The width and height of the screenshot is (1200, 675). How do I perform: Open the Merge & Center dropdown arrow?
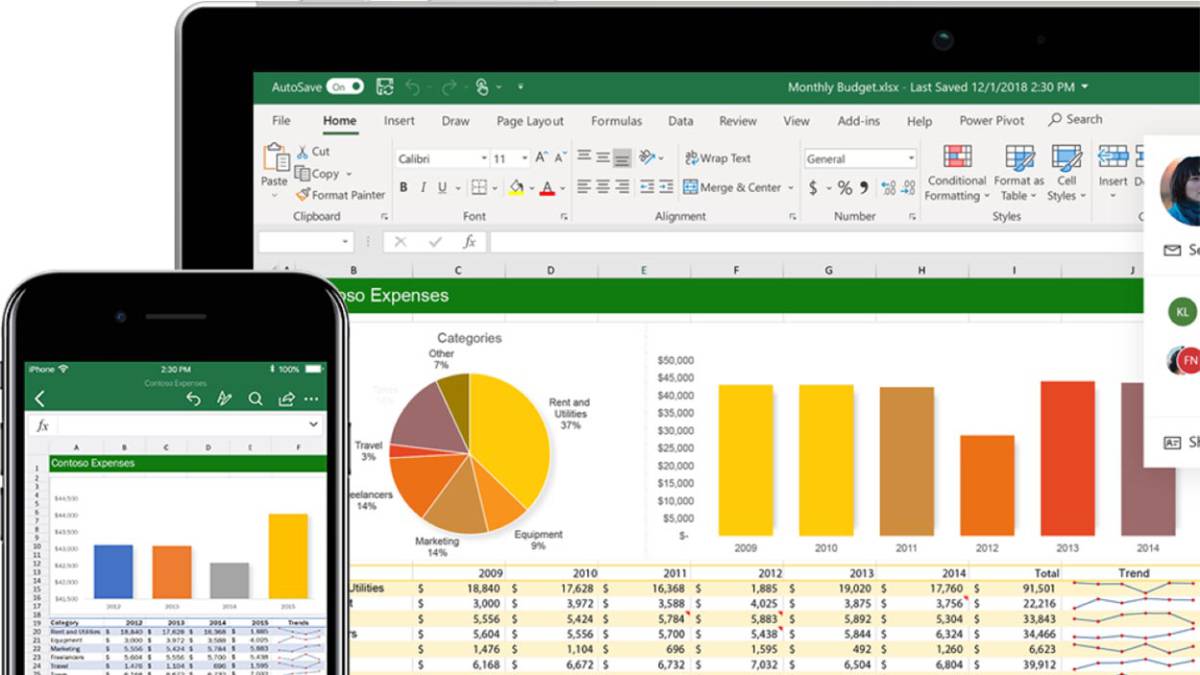tap(790, 188)
